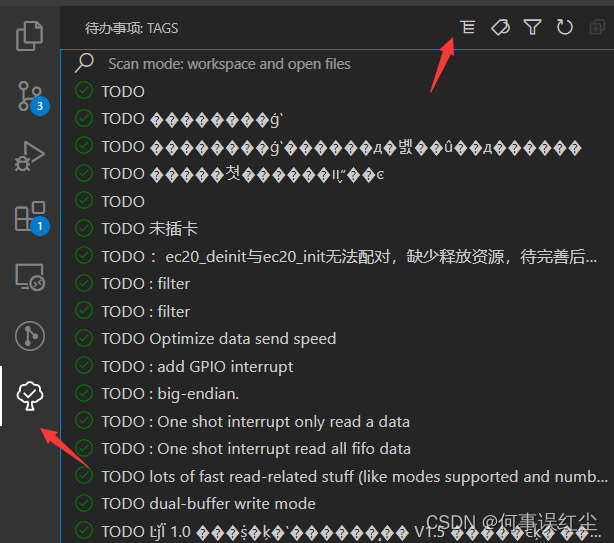
Task: Switch todo list to tree view
Action: (468, 27)
